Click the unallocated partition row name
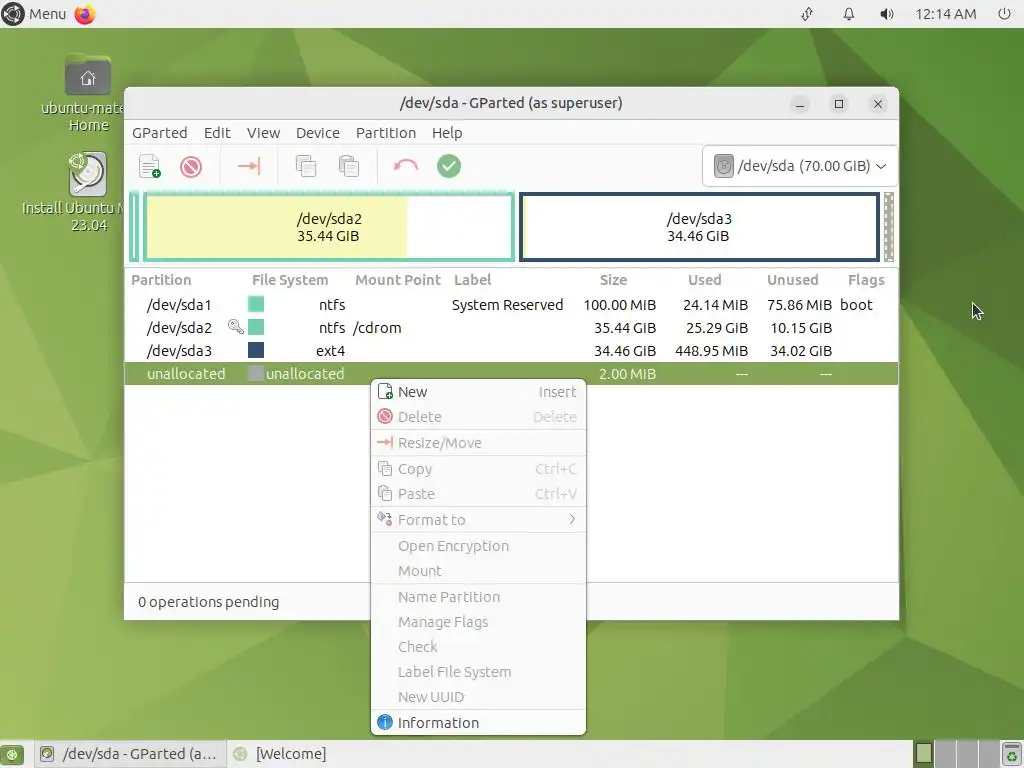Viewport: 1024px width, 768px height. (186, 374)
